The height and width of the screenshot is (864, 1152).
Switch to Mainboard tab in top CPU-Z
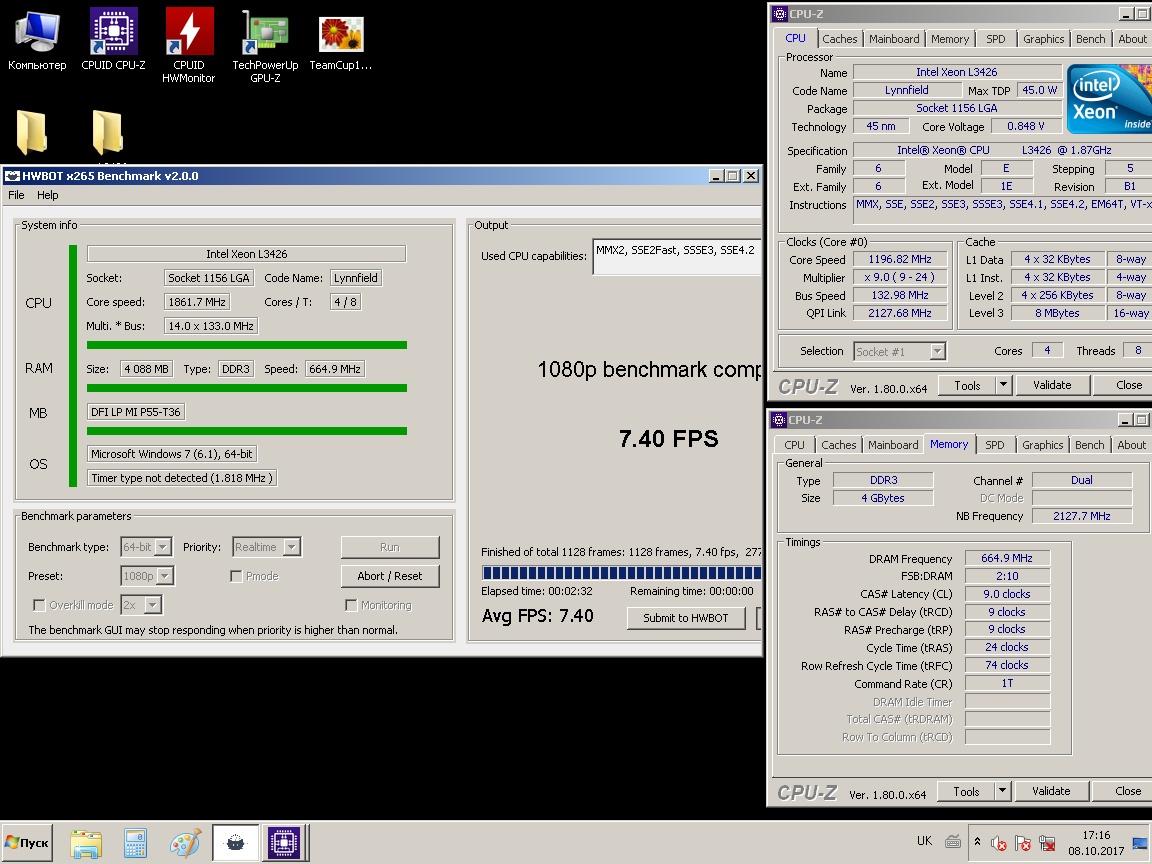coord(893,39)
